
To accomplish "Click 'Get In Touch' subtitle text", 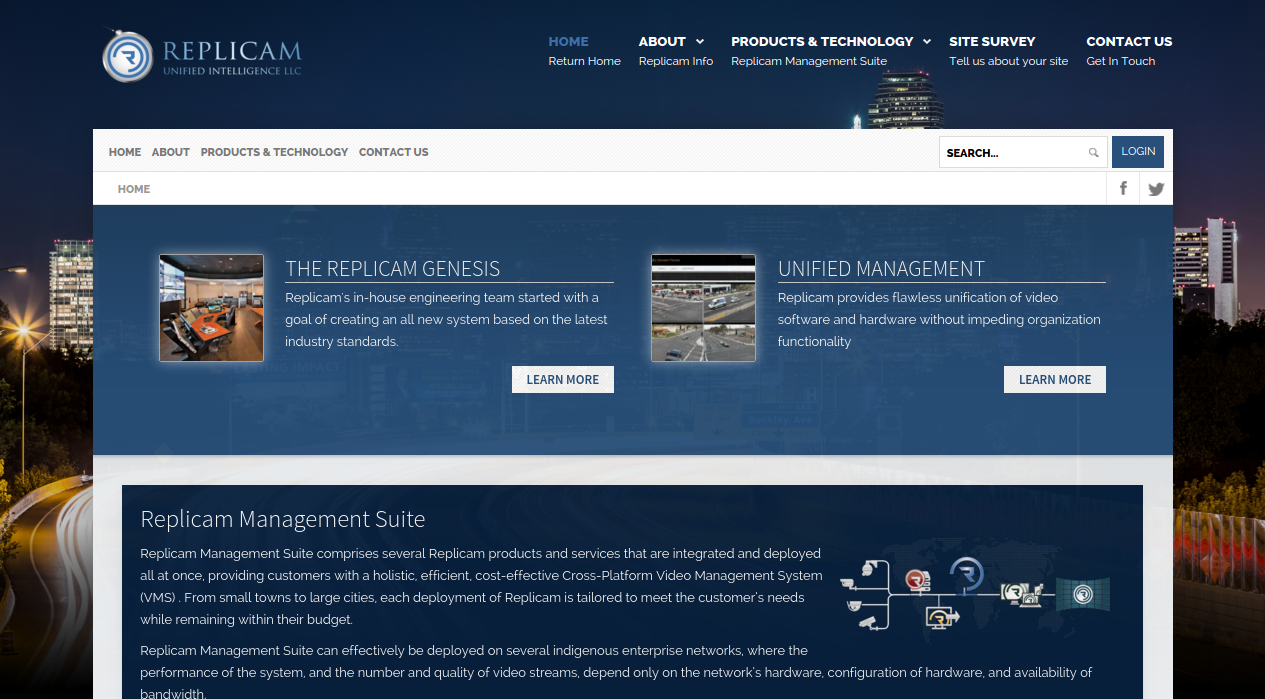I will (x=1120, y=61).
